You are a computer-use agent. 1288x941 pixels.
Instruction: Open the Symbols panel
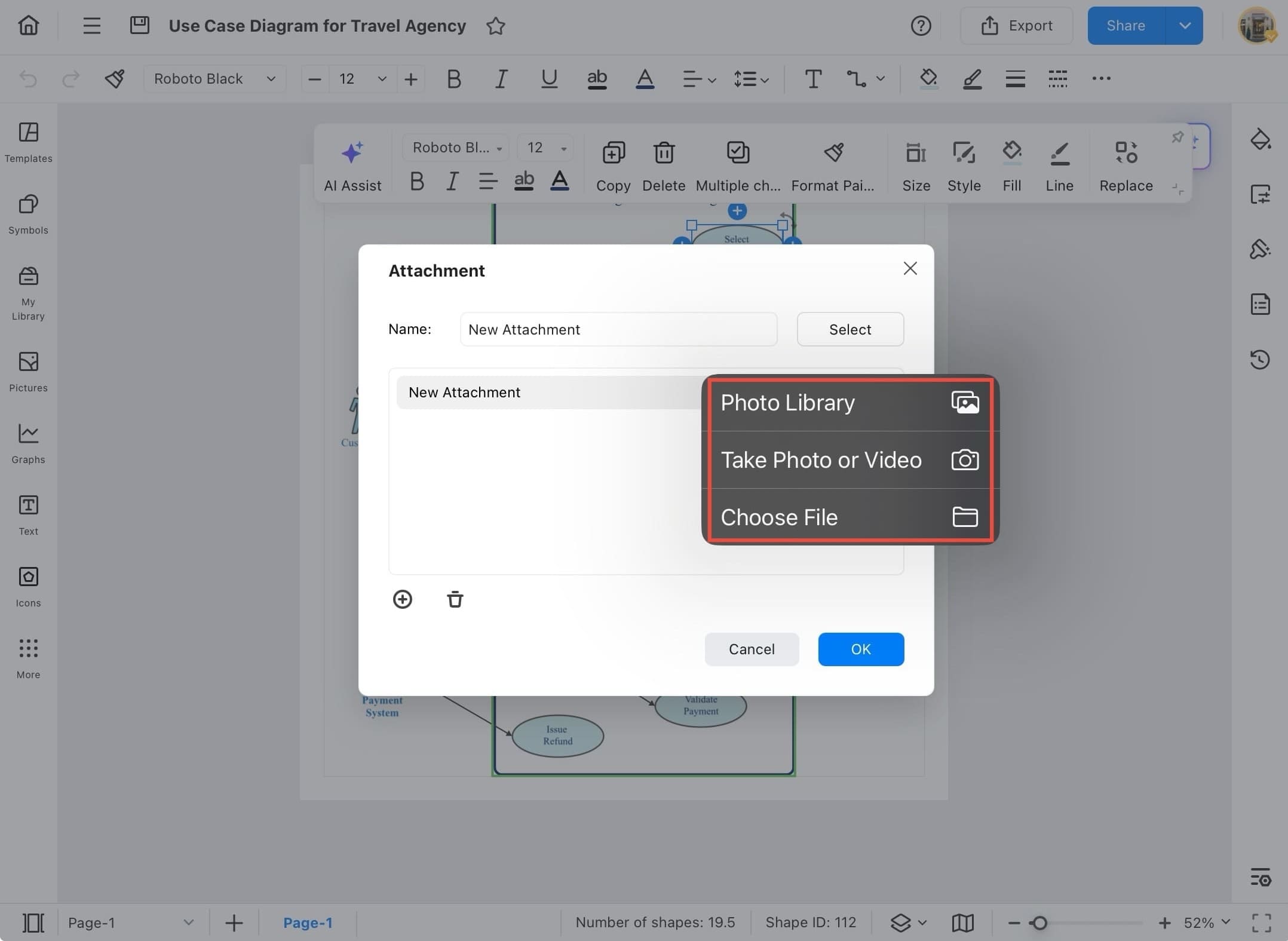point(27,214)
